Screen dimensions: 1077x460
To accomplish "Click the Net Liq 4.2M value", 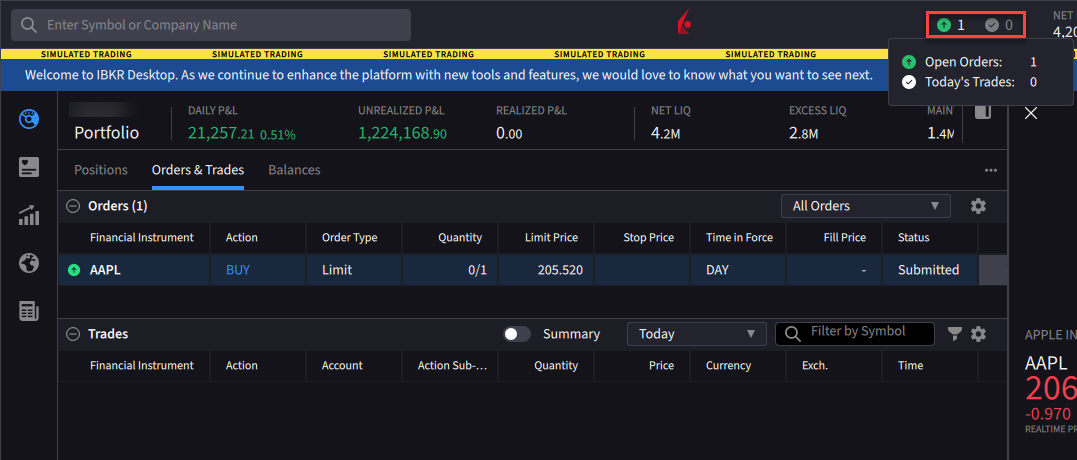I will click(665, 133).
